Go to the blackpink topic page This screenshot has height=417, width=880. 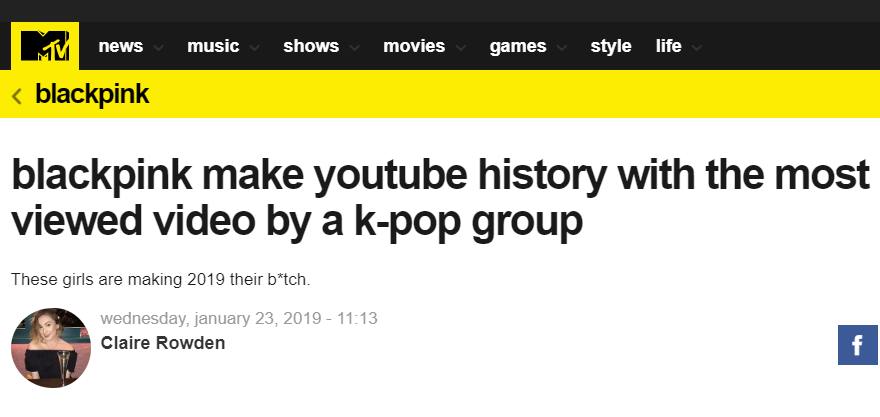point(92,94)
